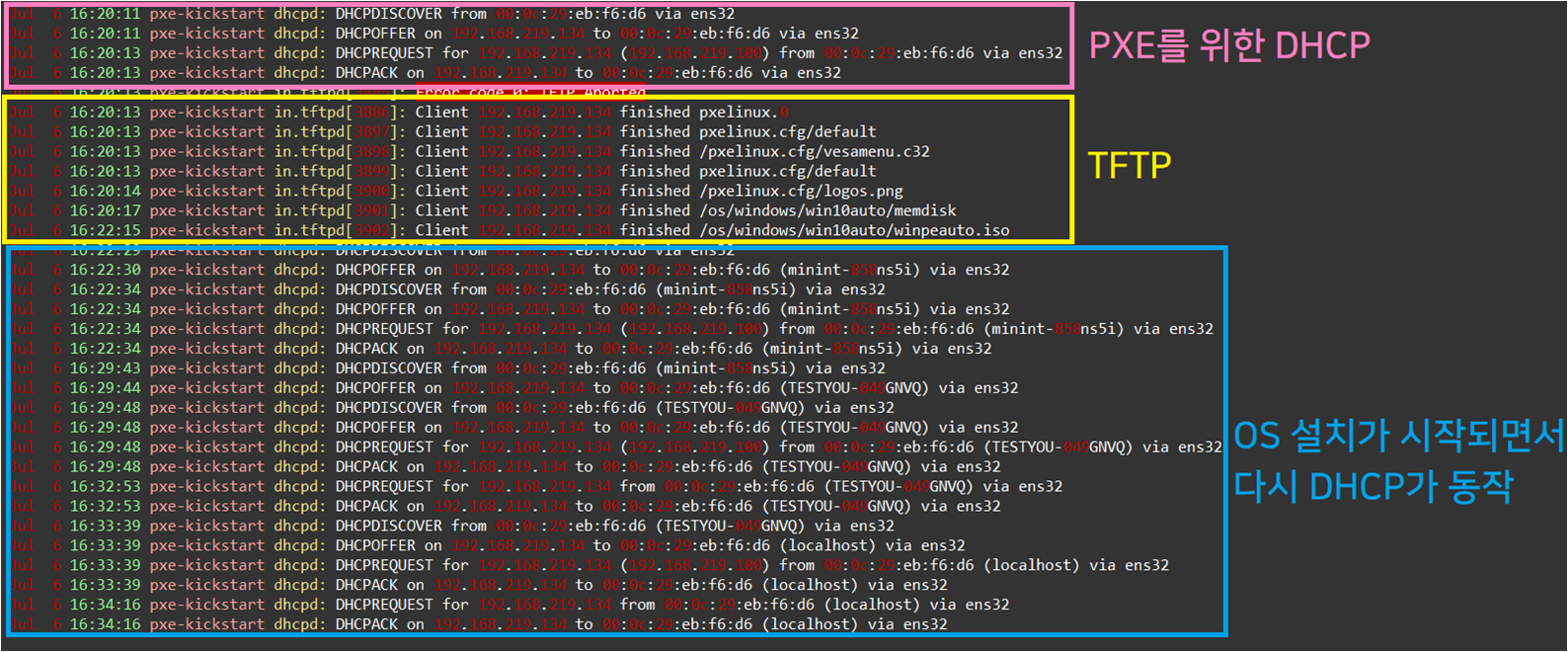Click the 16:20:13 DHCPACK log line

pyautogui.click(x=426, y=73)
